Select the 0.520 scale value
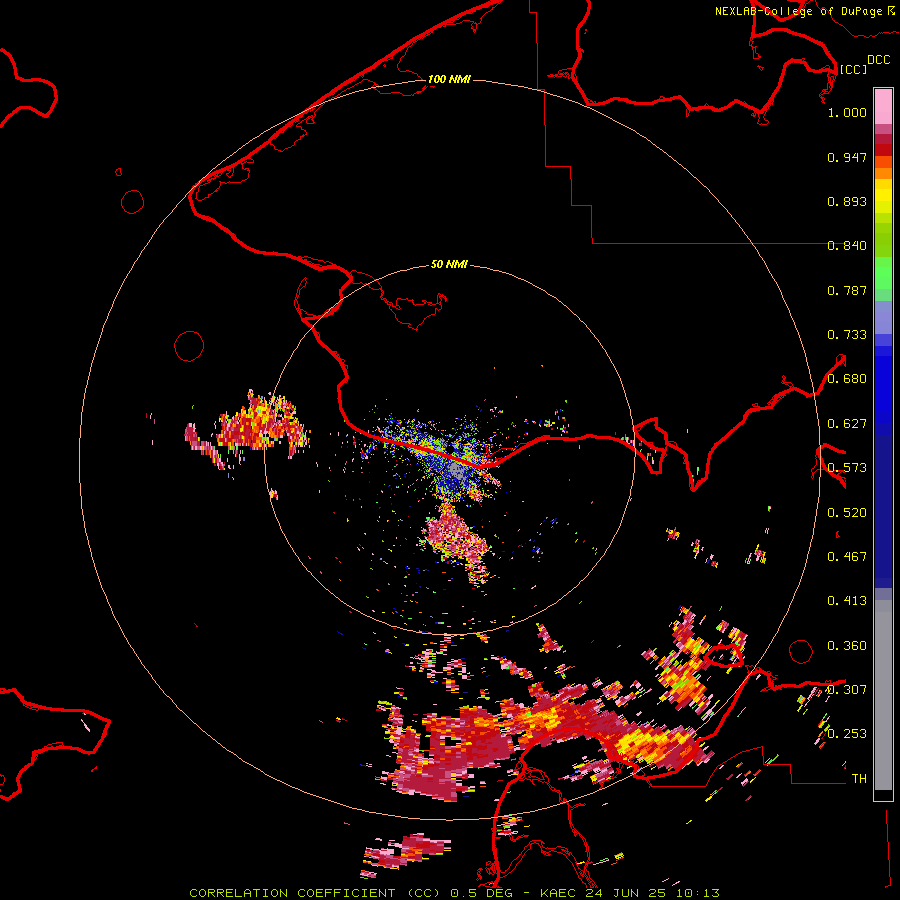This screenshot has height=900, width=900. 847,513
